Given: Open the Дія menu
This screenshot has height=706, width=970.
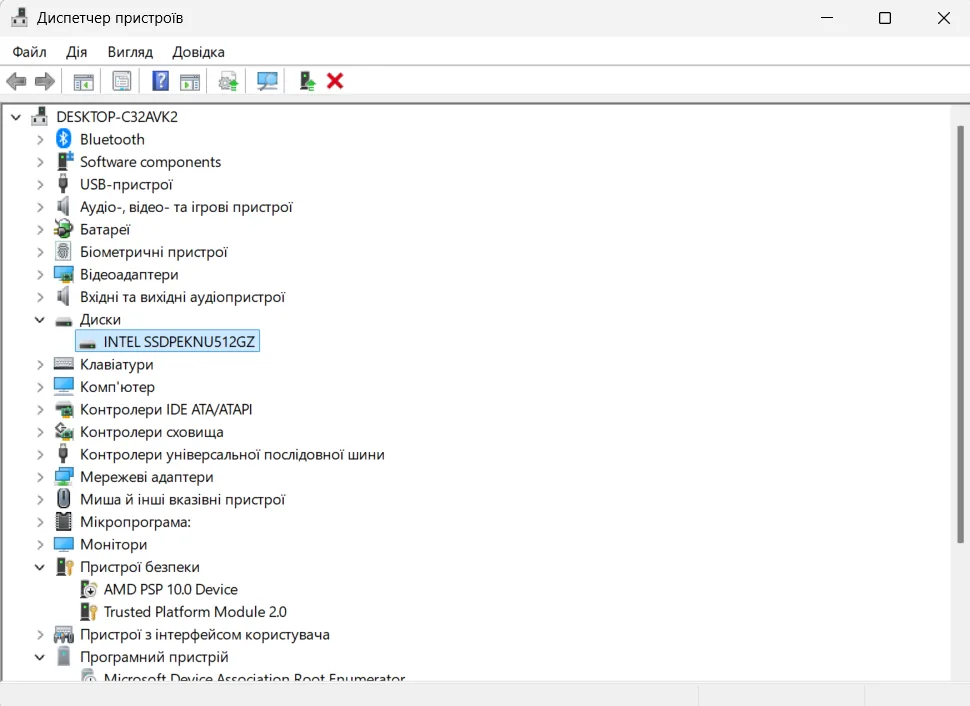Looking at the screenshot, I should [77, 52].
